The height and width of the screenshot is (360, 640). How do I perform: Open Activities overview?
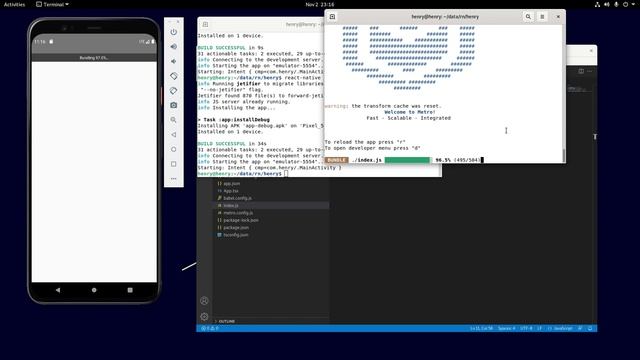15,4
